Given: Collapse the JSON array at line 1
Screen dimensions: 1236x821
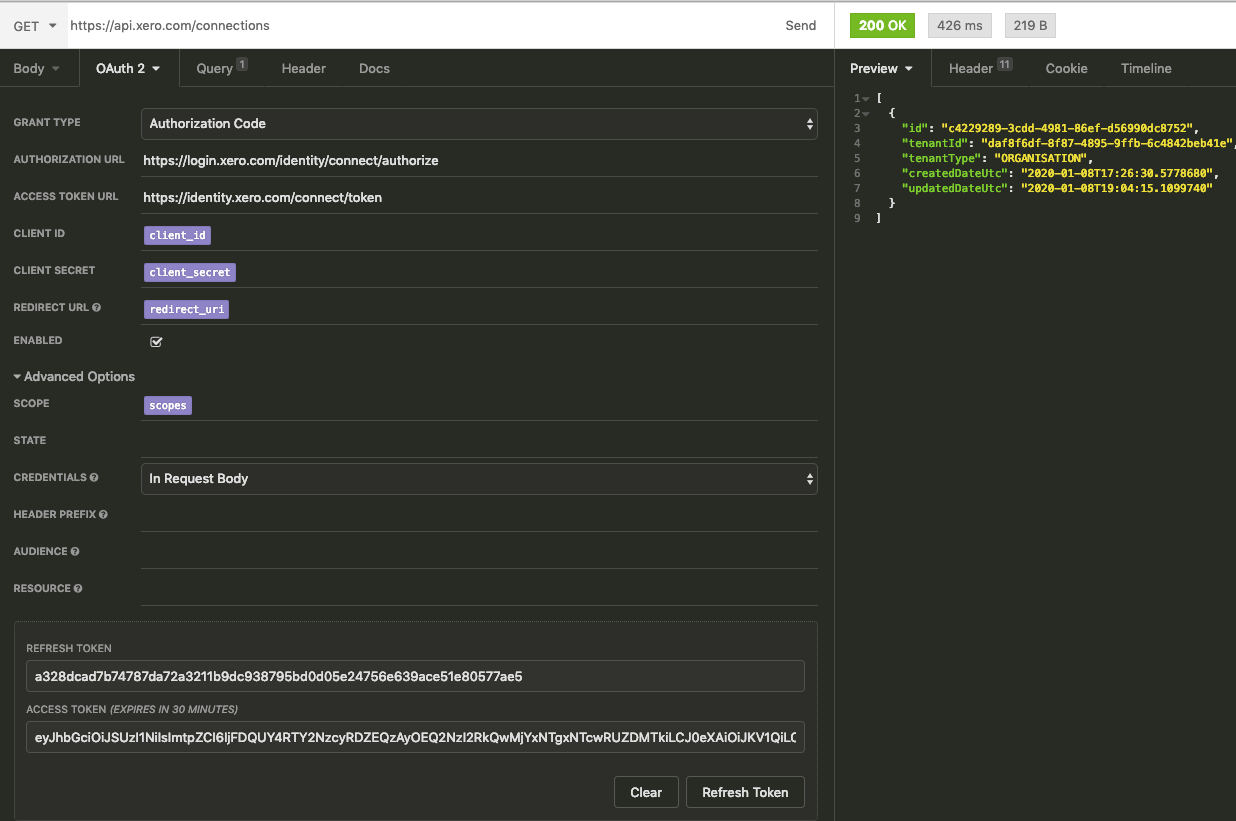Looking at the screenshot, I should pos(864,98).
